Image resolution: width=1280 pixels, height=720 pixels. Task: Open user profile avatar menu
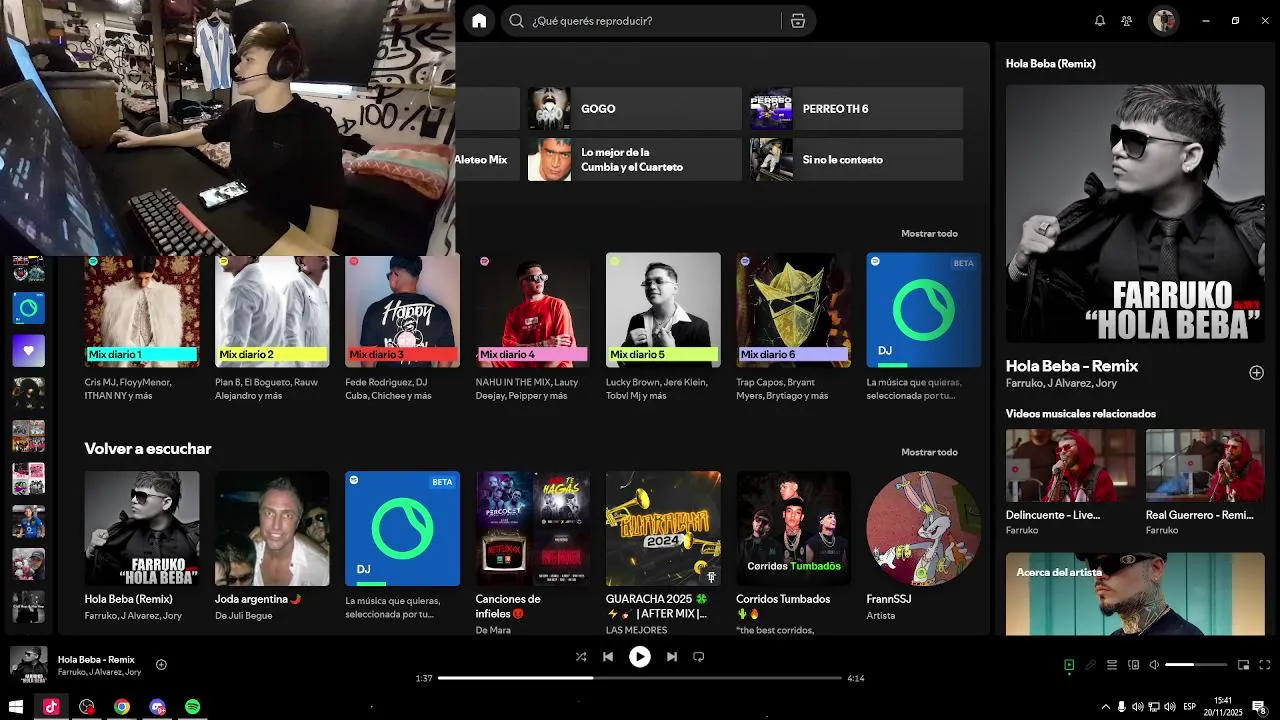[x=1163, y=21]
